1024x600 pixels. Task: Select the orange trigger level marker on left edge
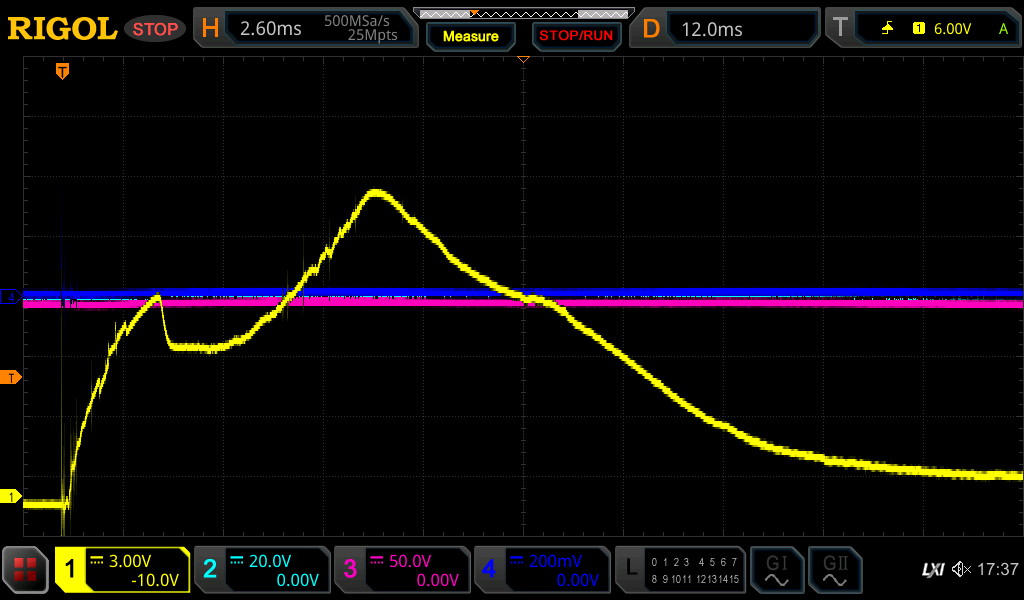[12, 377]
